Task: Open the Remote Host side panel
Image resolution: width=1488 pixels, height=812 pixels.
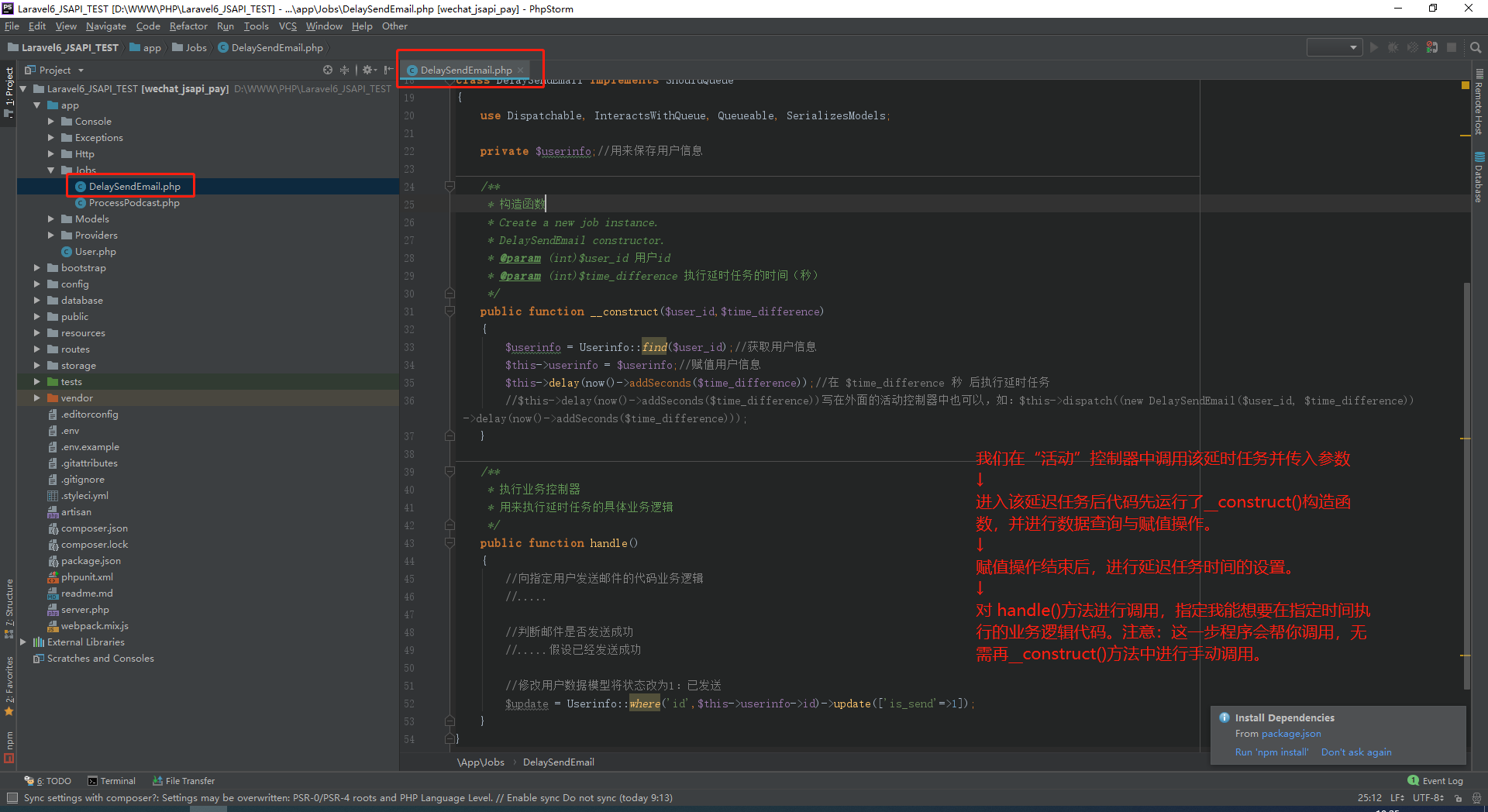Action: coord(1479,101)
